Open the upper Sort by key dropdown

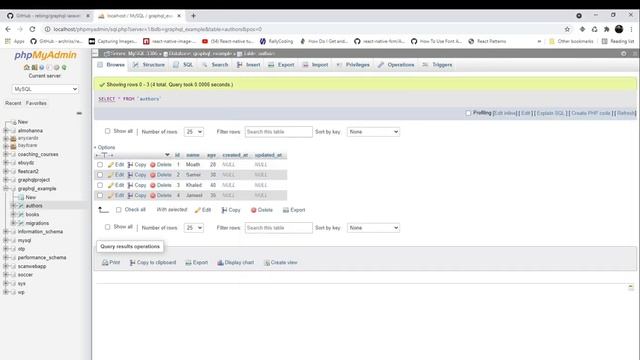coord(373,132)
